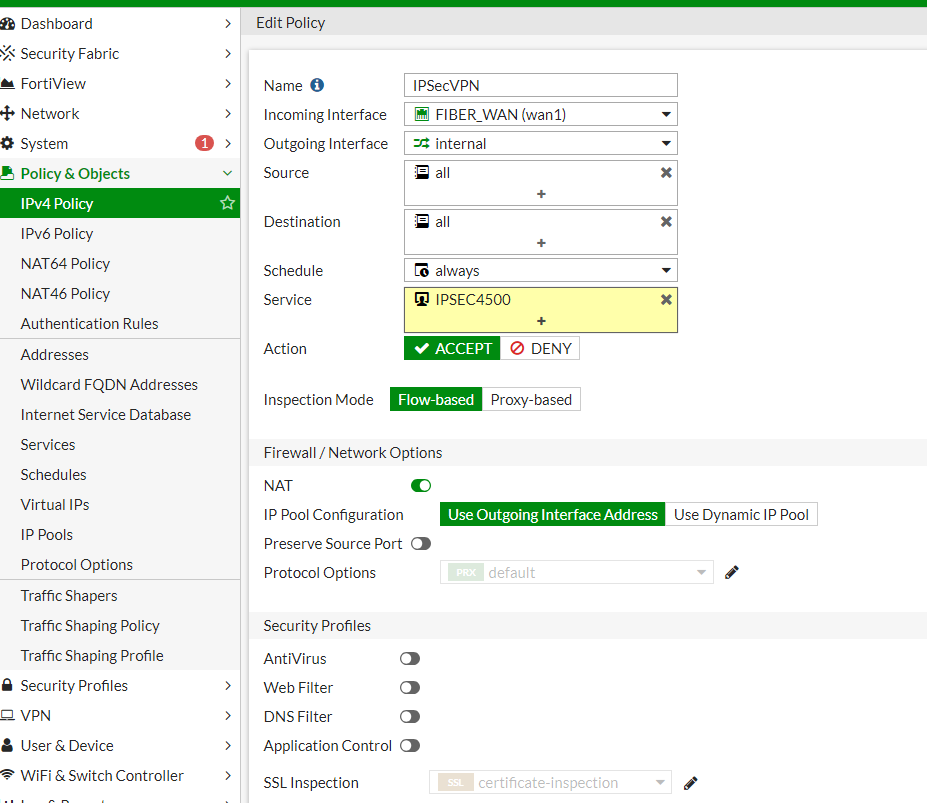Remove the 'all' entry from Destination
927x803 pixels.
coord(666,222)
